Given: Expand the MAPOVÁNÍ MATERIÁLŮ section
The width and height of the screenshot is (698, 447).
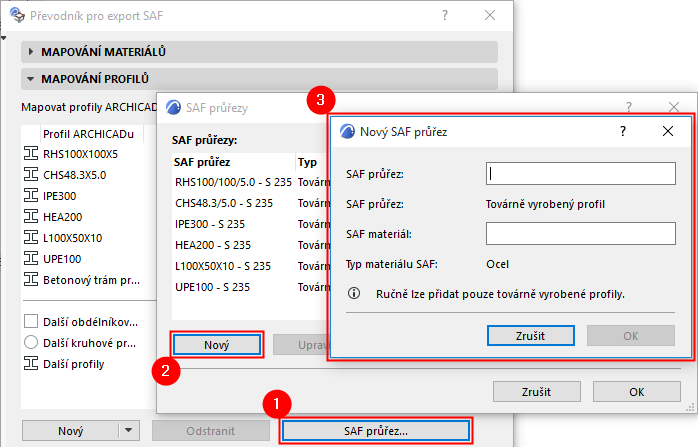Looking at the screenshot, I should [31, 52].
